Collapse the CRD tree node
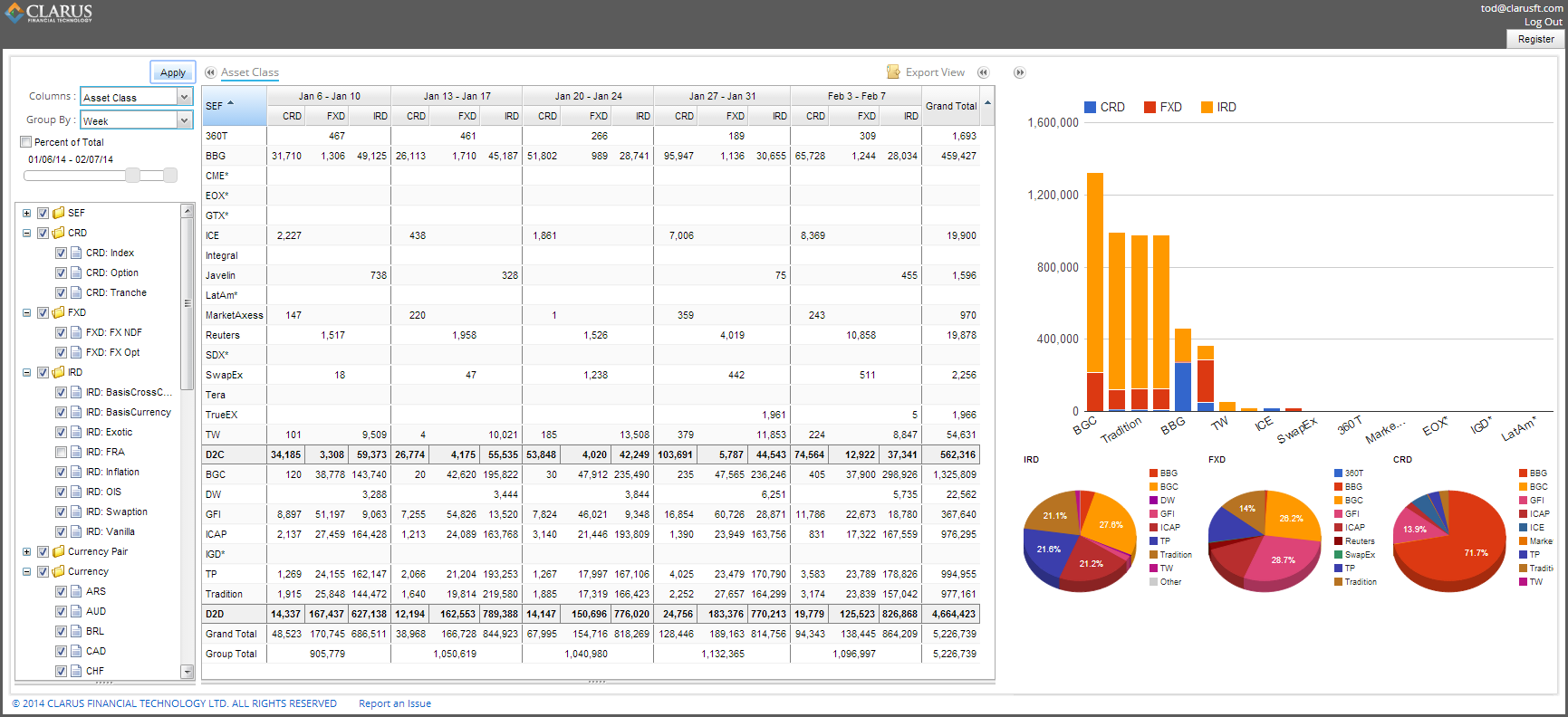Image resolution: width=1568 pixels, height=717 pixels. (26, 233)
